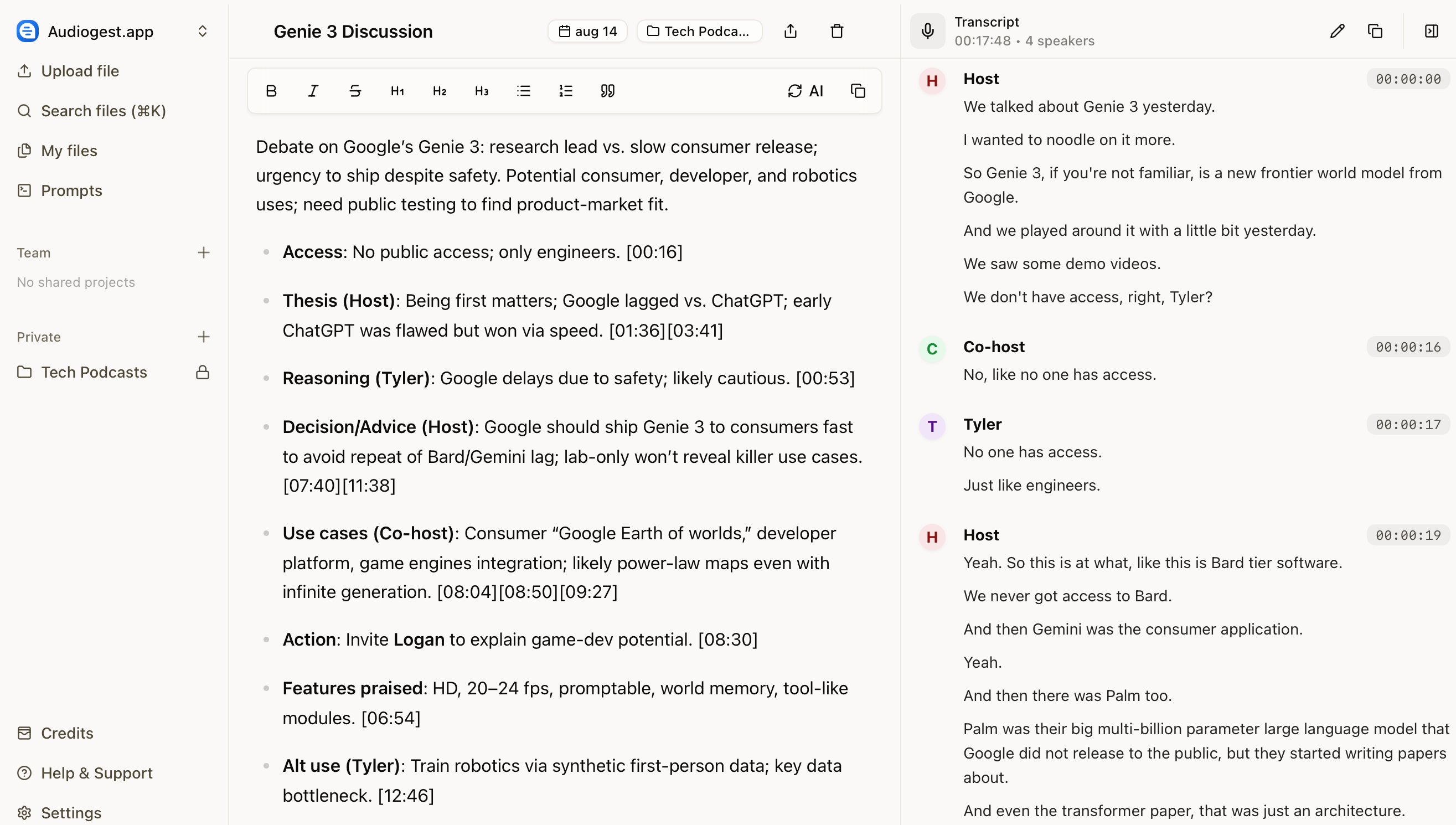Create a numbered list

tap(565, 91)
